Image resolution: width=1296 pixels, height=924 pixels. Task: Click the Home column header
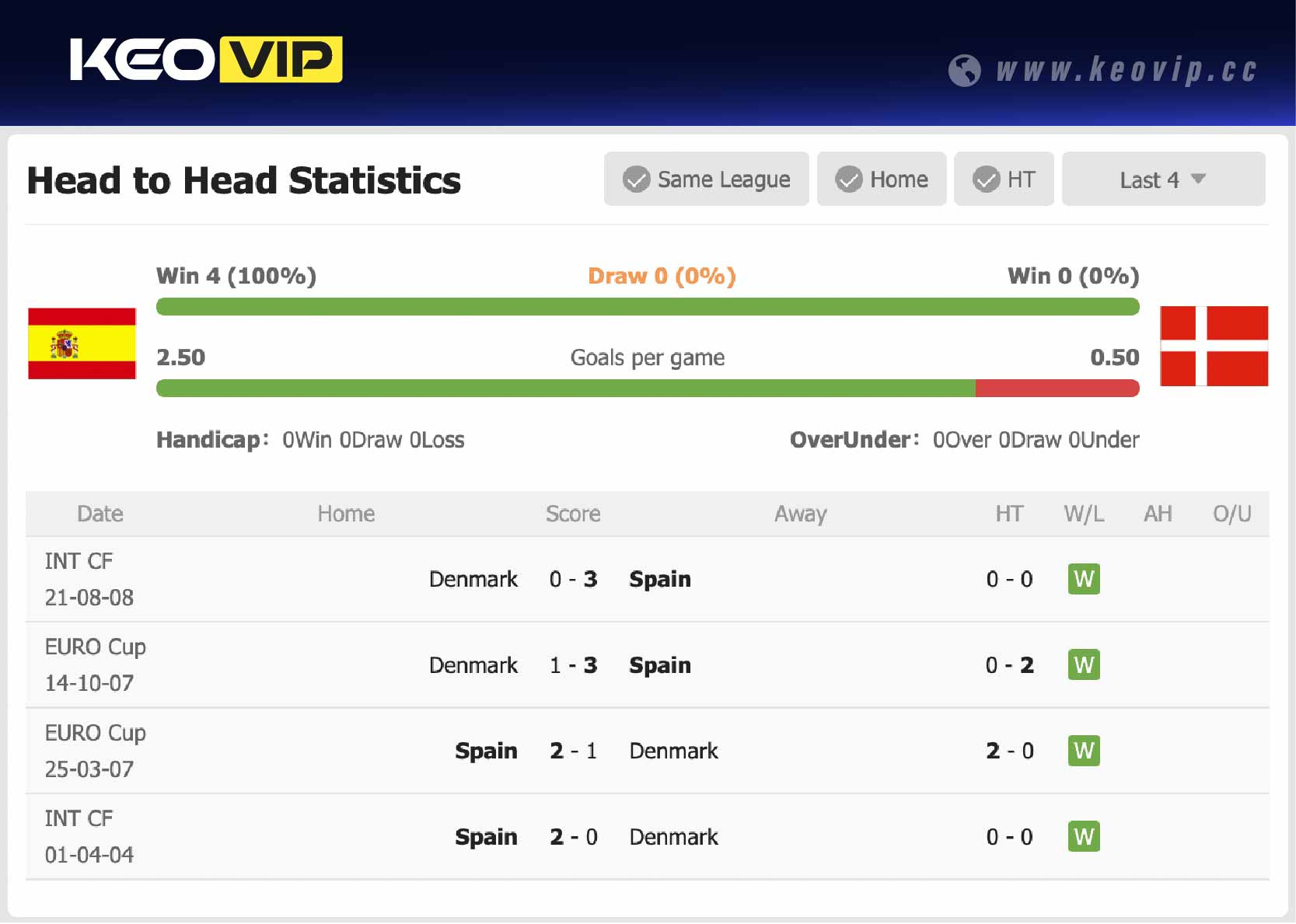point(346,514)
